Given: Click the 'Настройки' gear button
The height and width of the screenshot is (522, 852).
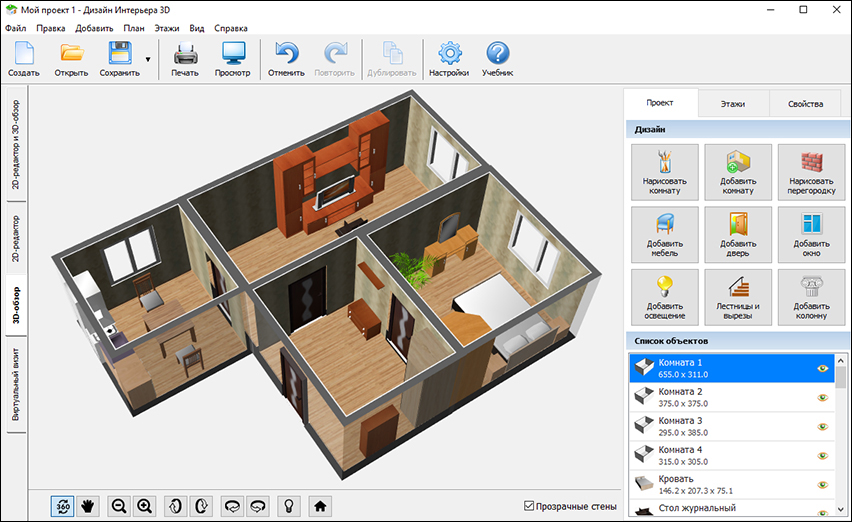Looking at the screenshot, I should pos(449,59).
